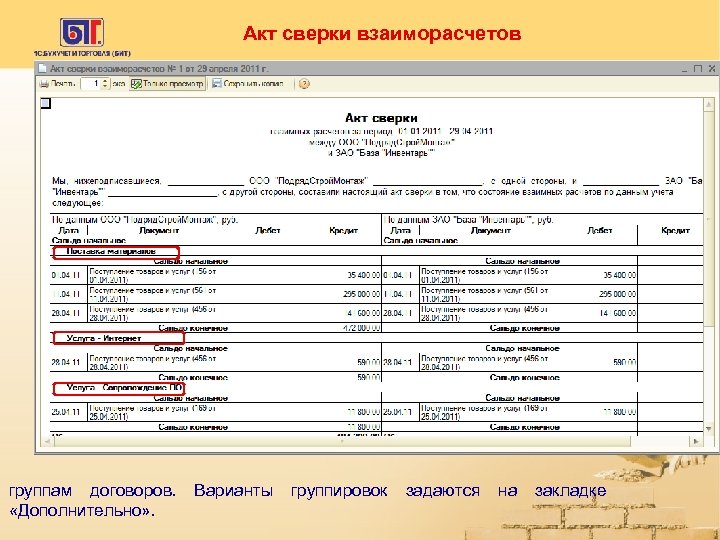The image size is (720, 540).
Task: Click the left 25.04.11 date cell
Action: click(x=66, y=412)
